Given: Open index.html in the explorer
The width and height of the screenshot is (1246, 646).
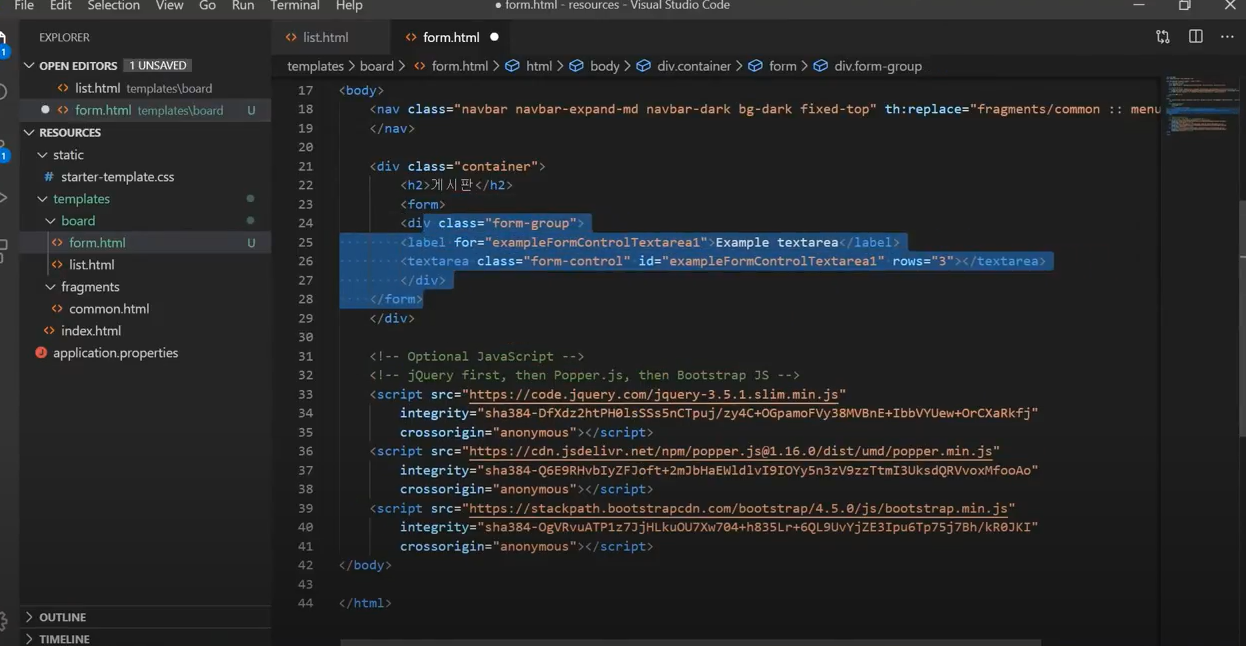Looking at the screenshot, I should click(145, 331).
